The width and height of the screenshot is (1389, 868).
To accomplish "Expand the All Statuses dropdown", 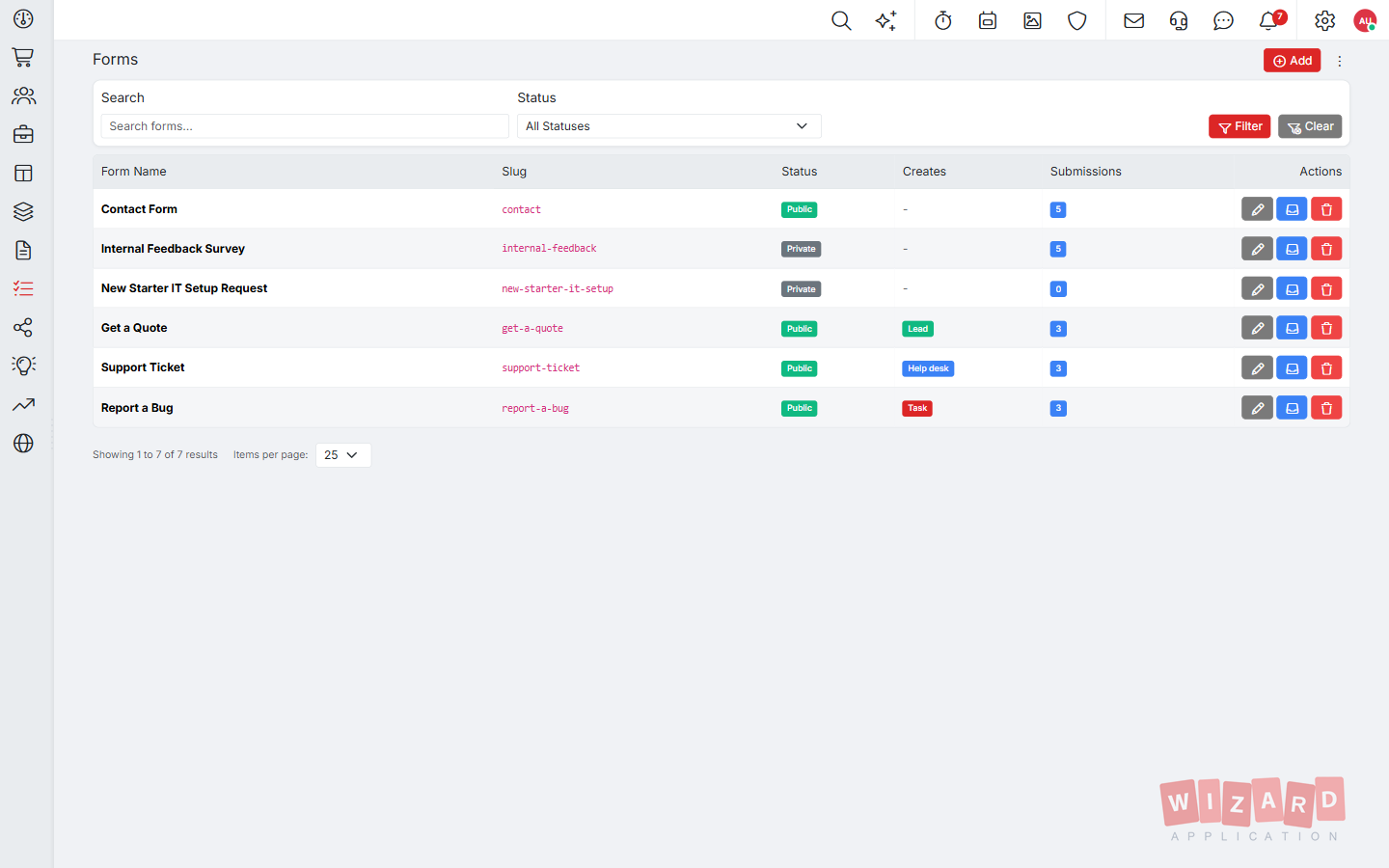I will (669, 126).
